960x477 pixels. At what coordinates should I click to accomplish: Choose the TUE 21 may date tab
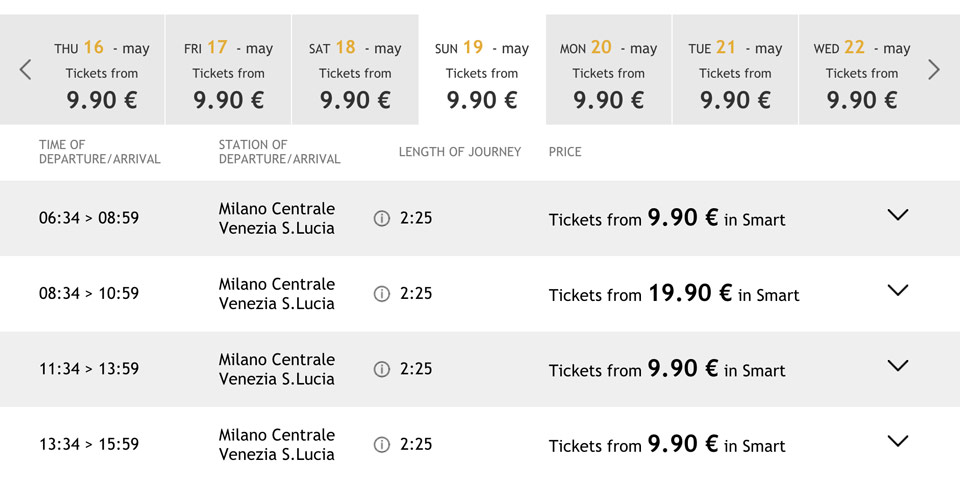[x=735, y=72]
